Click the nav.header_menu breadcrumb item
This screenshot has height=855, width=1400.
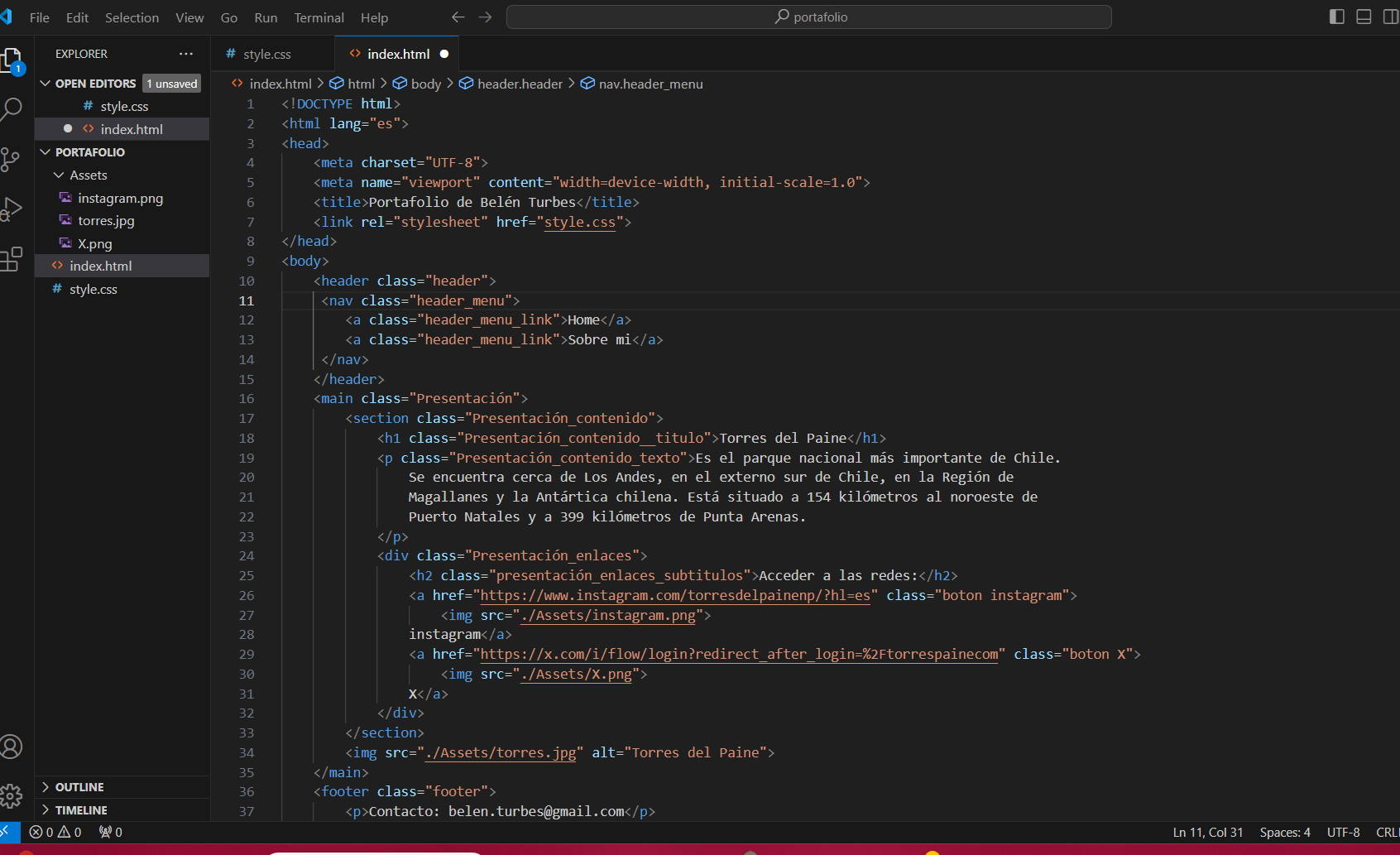pyautogui.click(x=650, y=84)
